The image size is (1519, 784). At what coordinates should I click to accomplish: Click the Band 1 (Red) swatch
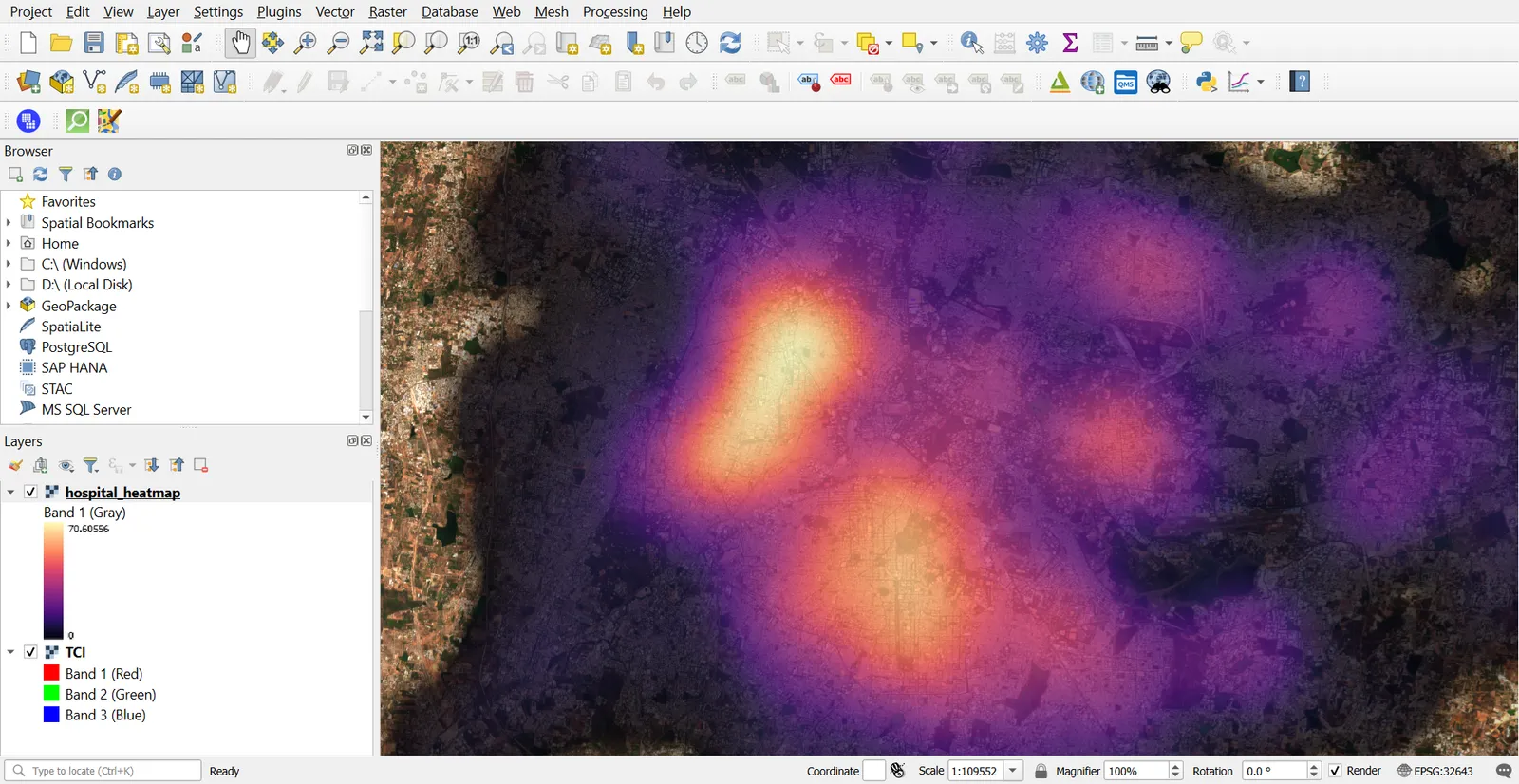[51, 673]
